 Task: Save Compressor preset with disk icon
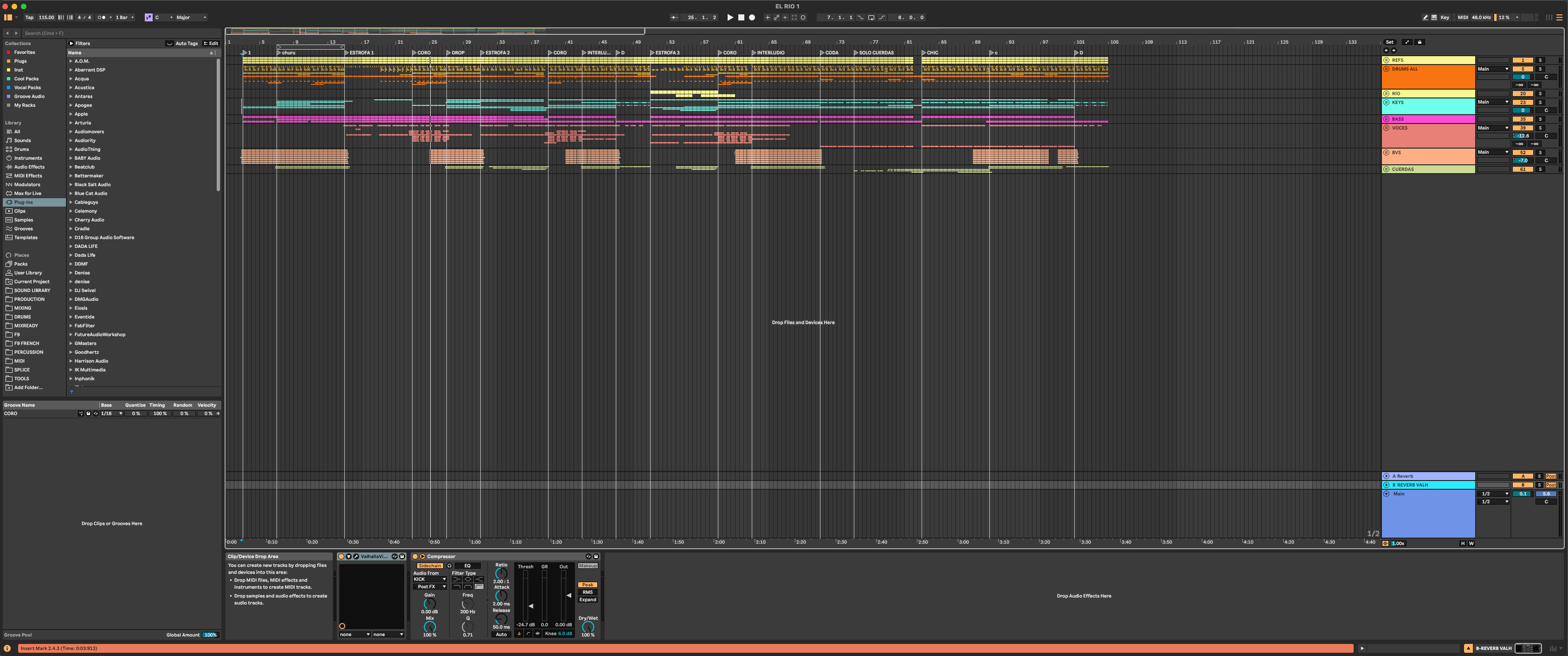coord(596,557)
